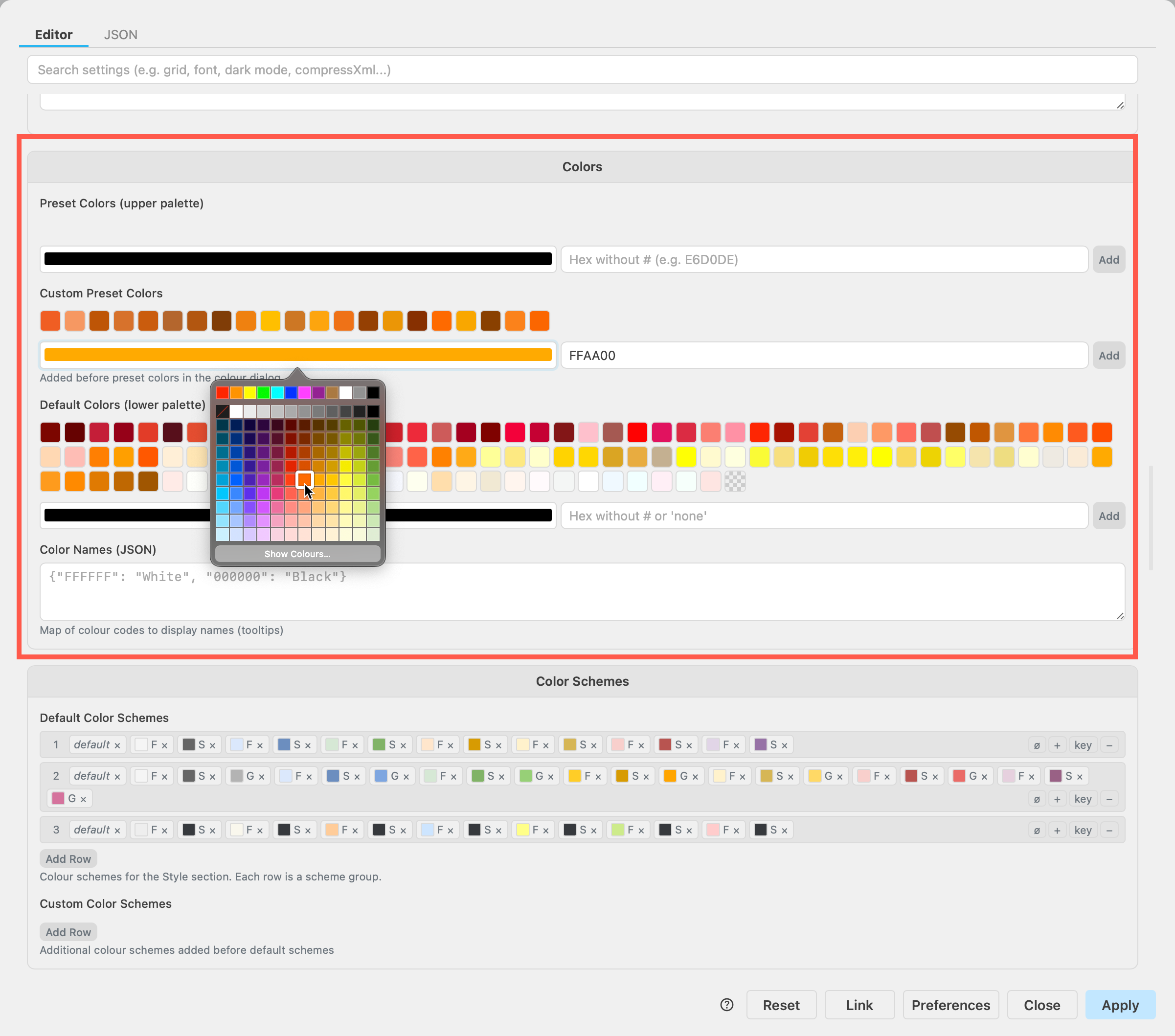Click the ø icon in scheme row 2
The width and height of the screenshot is (1175, 1036).
pyautogui.click(x=1037, y=799)
